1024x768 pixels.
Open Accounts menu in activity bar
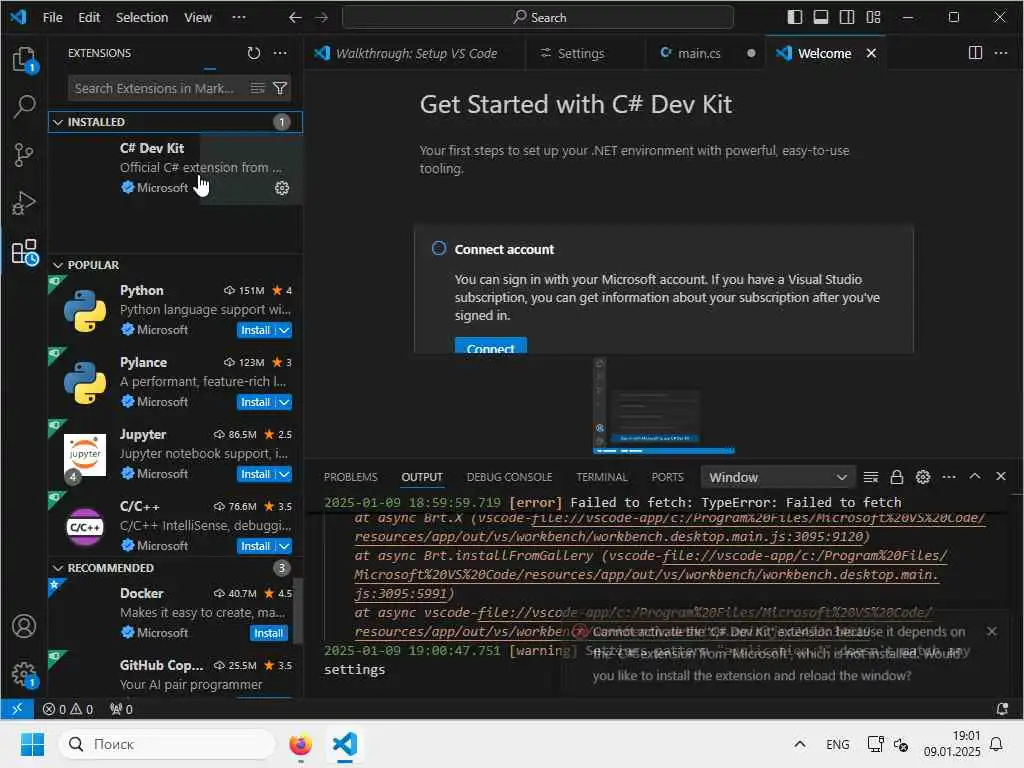coord(24,626)
